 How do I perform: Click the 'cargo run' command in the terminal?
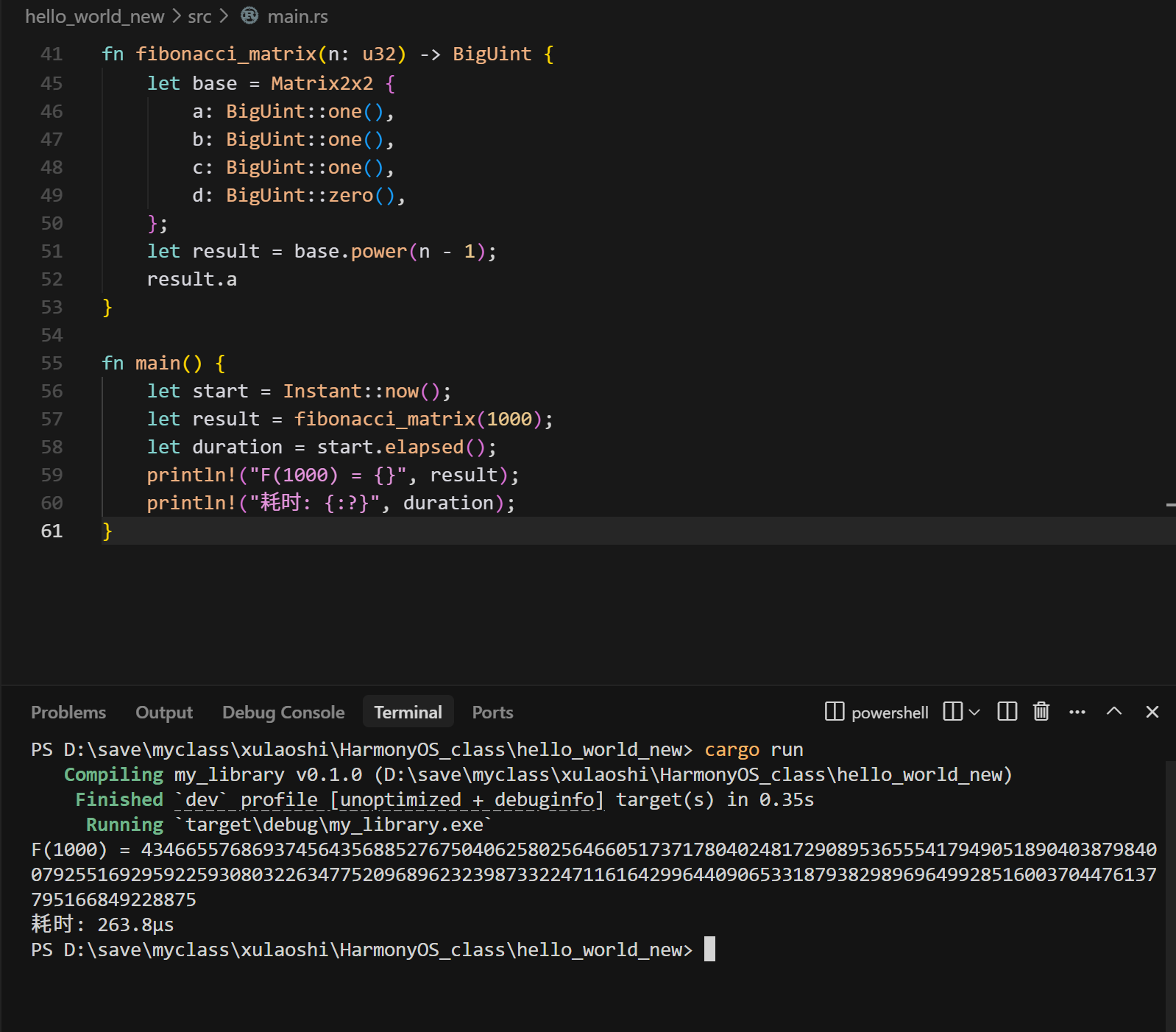click(754, 749)
